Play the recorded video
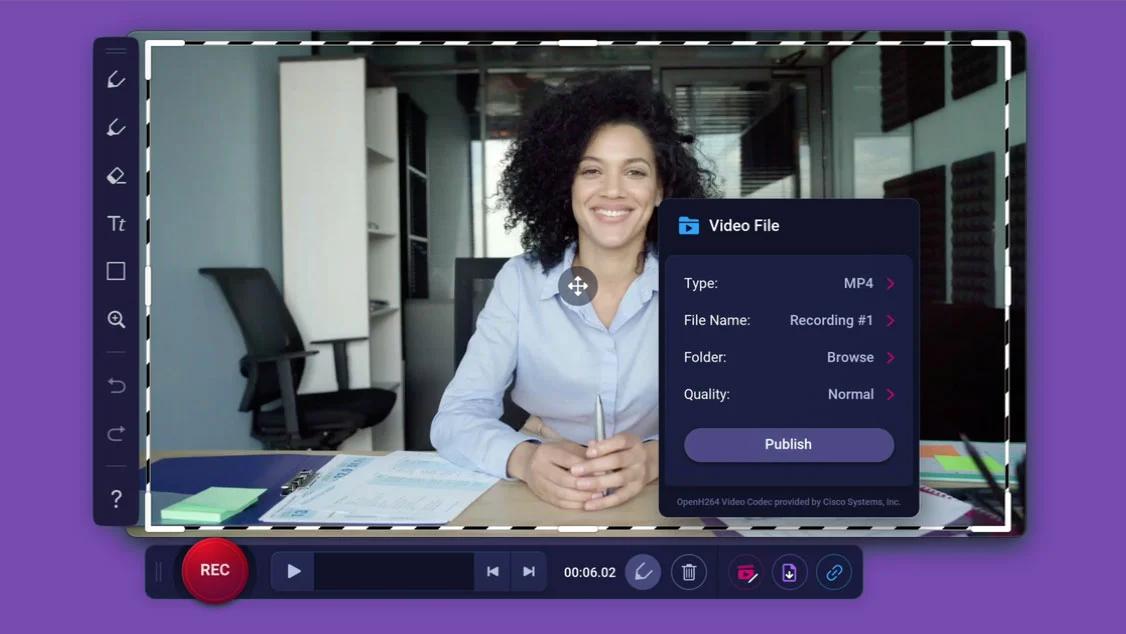Screen dimensions: 1126x634 pyautogui.click(x=293, y=572)
